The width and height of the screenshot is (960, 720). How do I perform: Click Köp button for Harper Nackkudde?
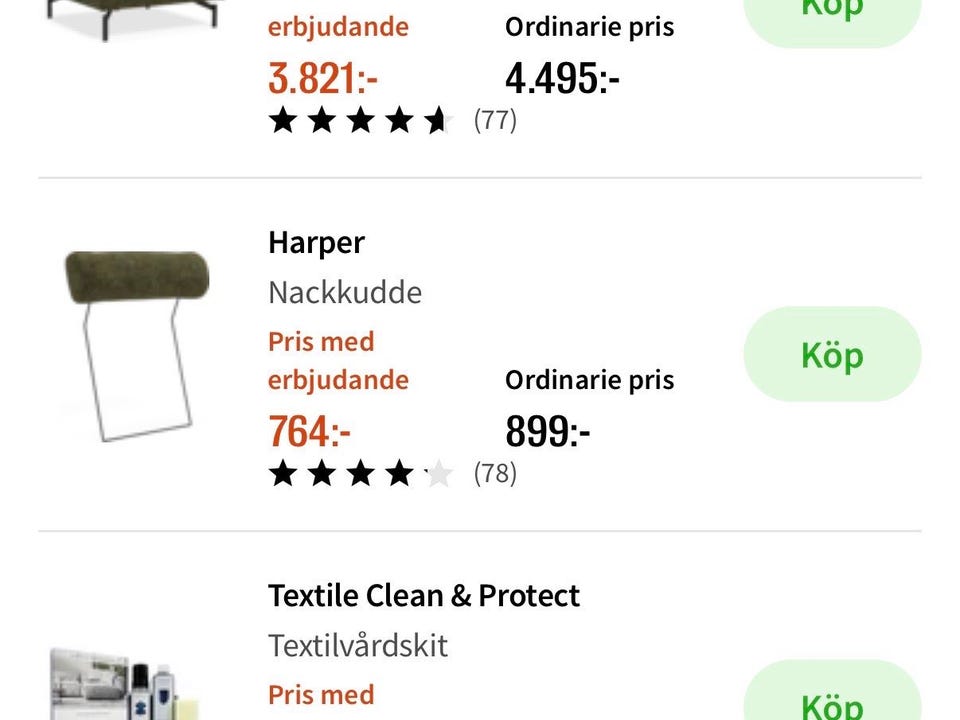click(x=831, y=355)
